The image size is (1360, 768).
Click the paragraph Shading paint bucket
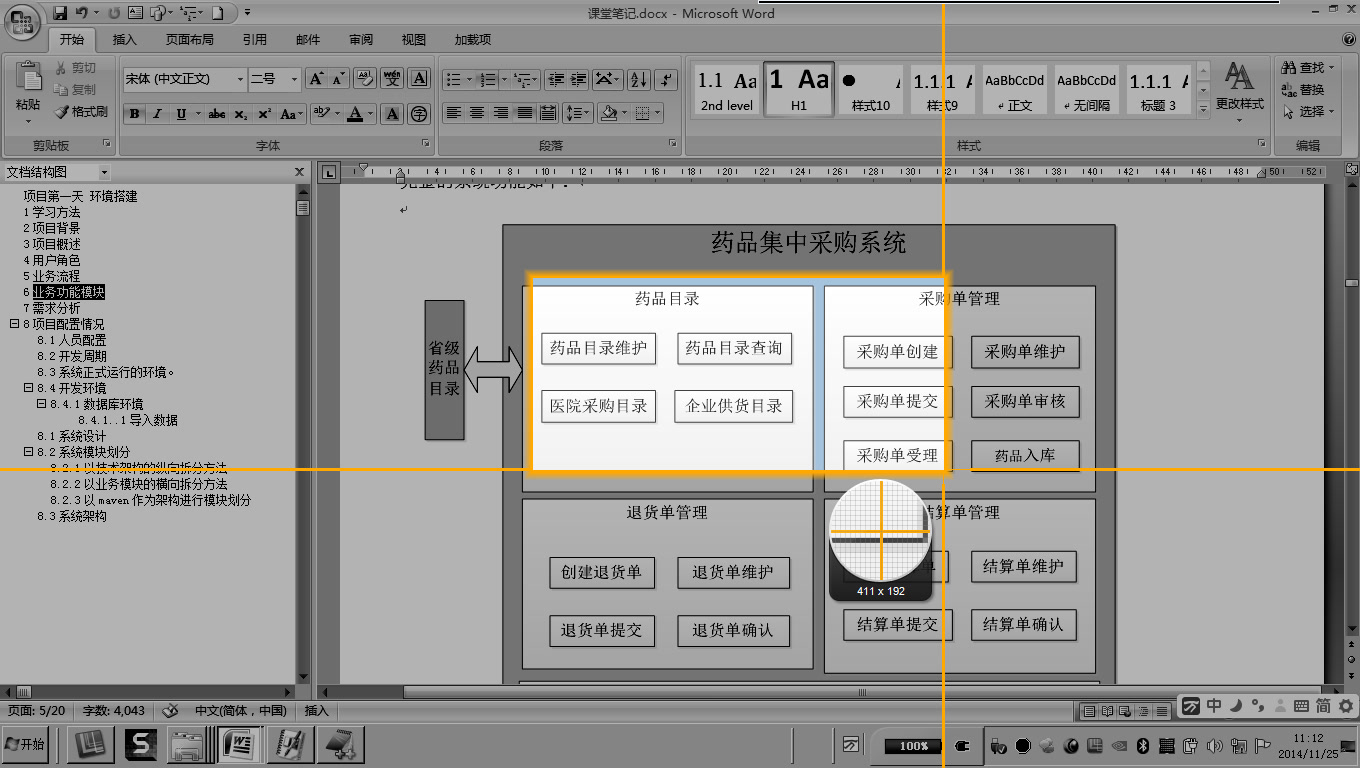tap(607, 113)
